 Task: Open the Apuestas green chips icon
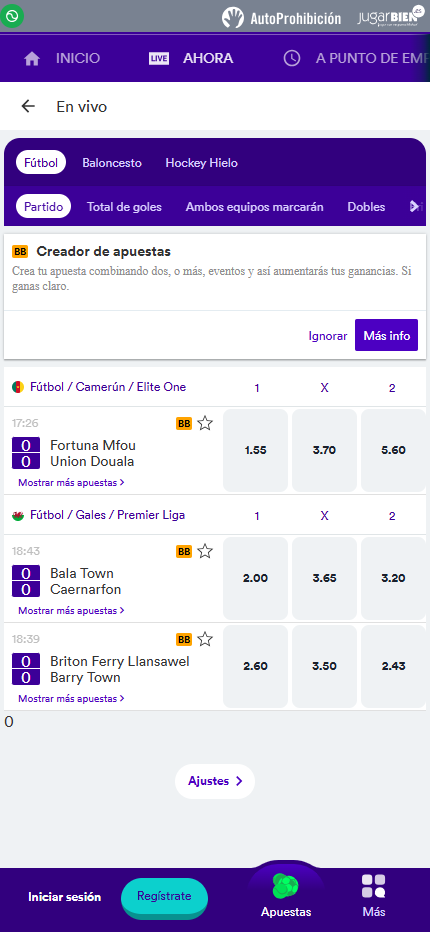[285, 887]
